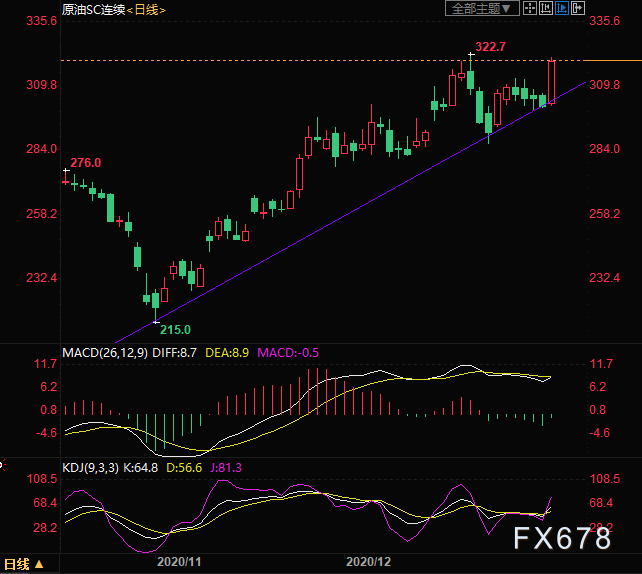This screenshot has height=574, width=642.
Task: Click the KDJ left axis 28.2 label
Action: point(45,527)
